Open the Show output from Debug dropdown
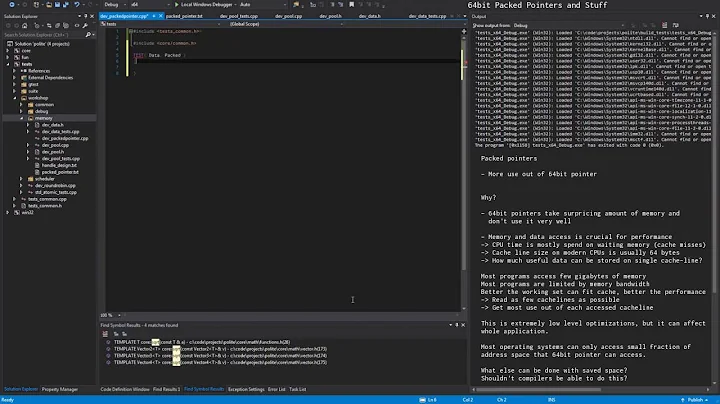Image resolution: width=720 pixels, height=404 pixels. point(568,25)
